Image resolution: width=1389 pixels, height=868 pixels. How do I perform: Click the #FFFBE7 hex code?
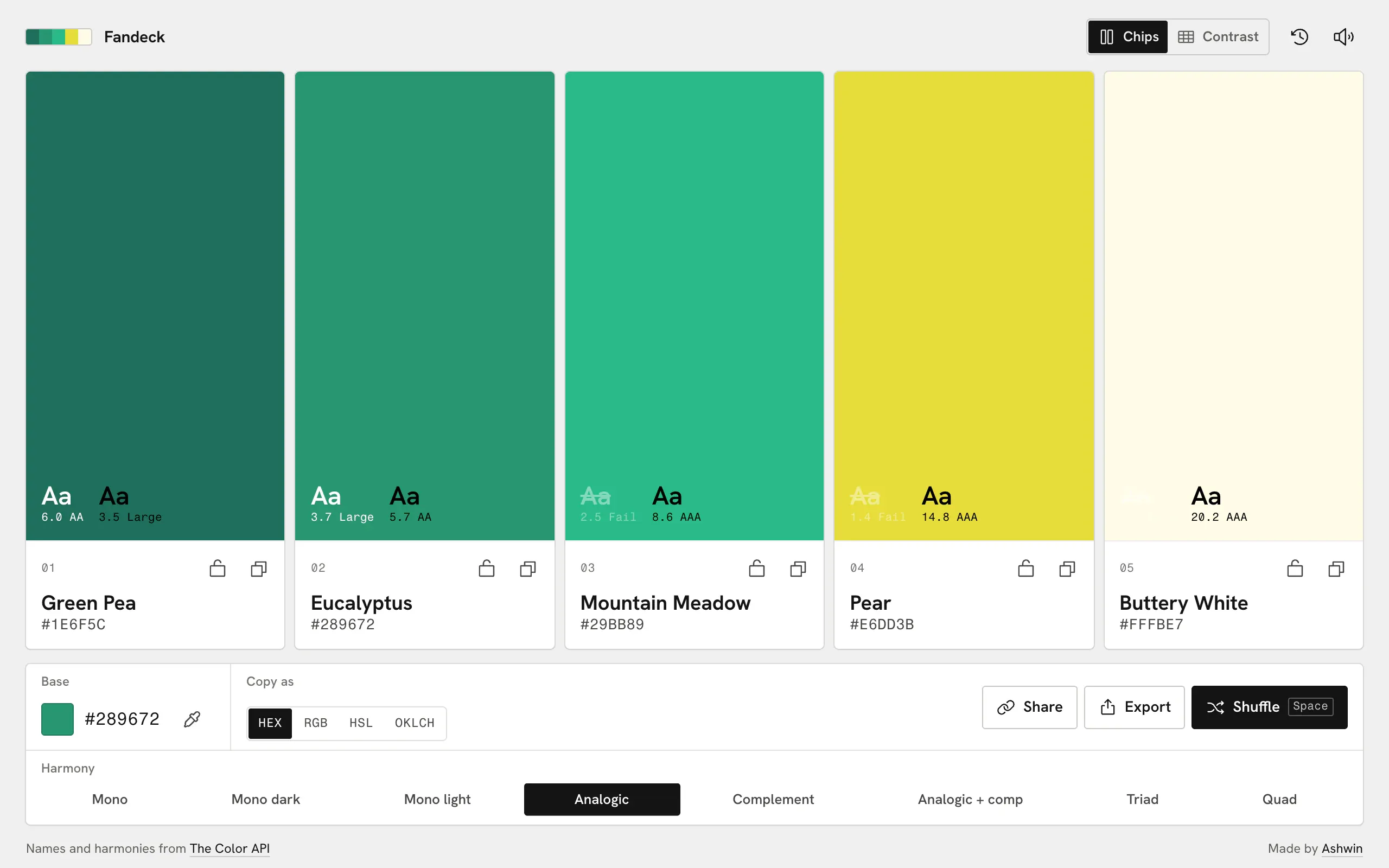pyautogui.click(x=1151, y=624)
